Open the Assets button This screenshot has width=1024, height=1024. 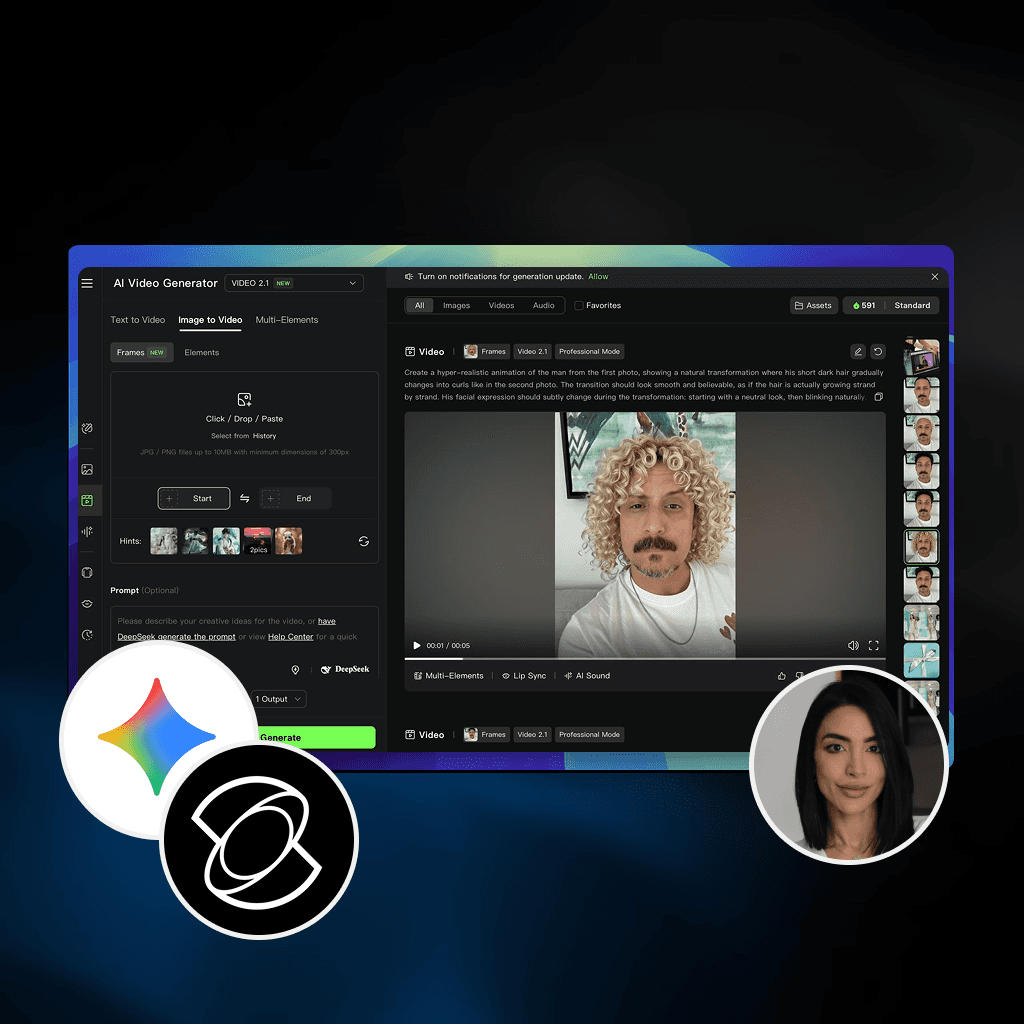click(813, 306)
